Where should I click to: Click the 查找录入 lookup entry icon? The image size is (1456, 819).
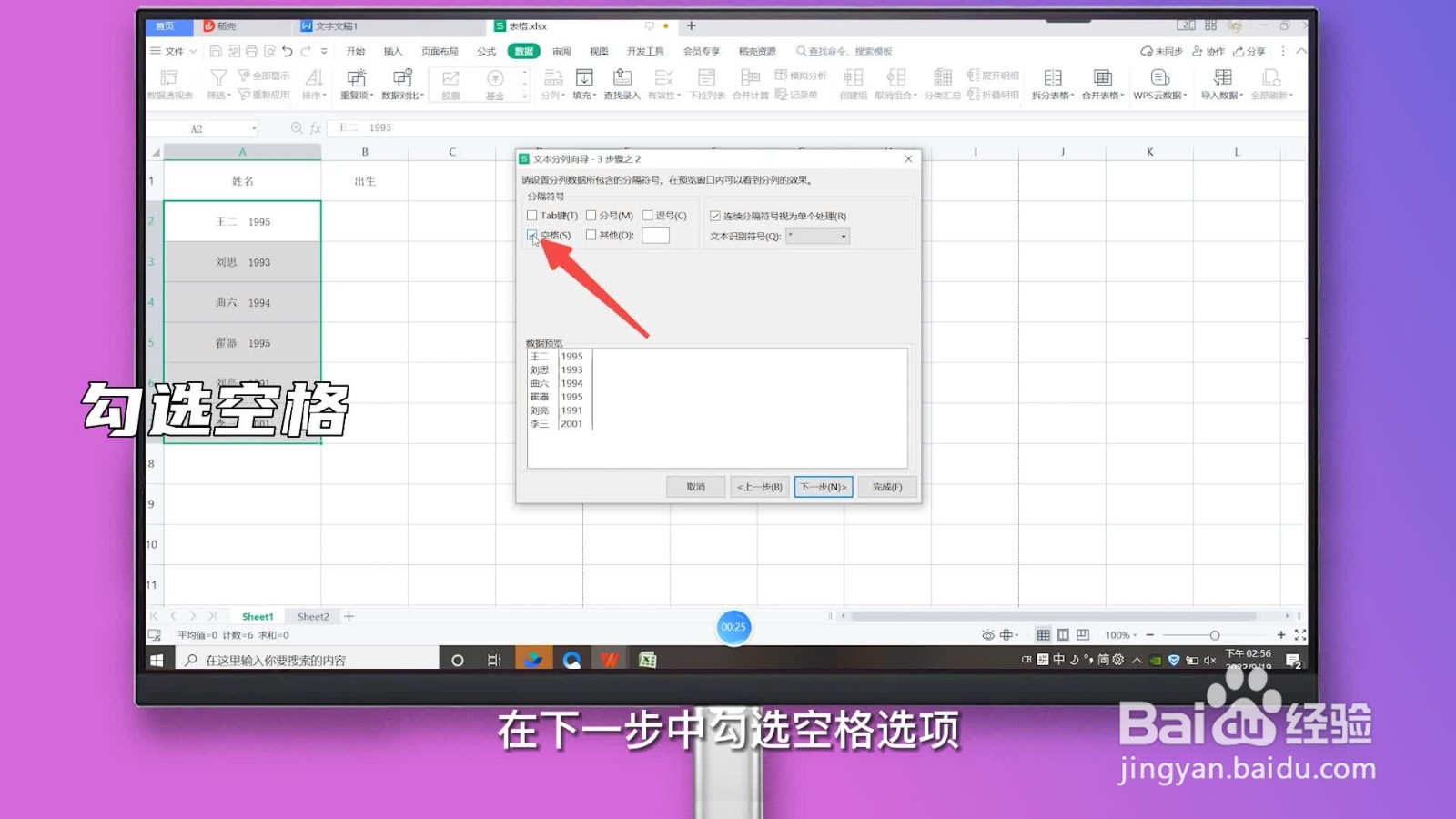coord(622,78)
